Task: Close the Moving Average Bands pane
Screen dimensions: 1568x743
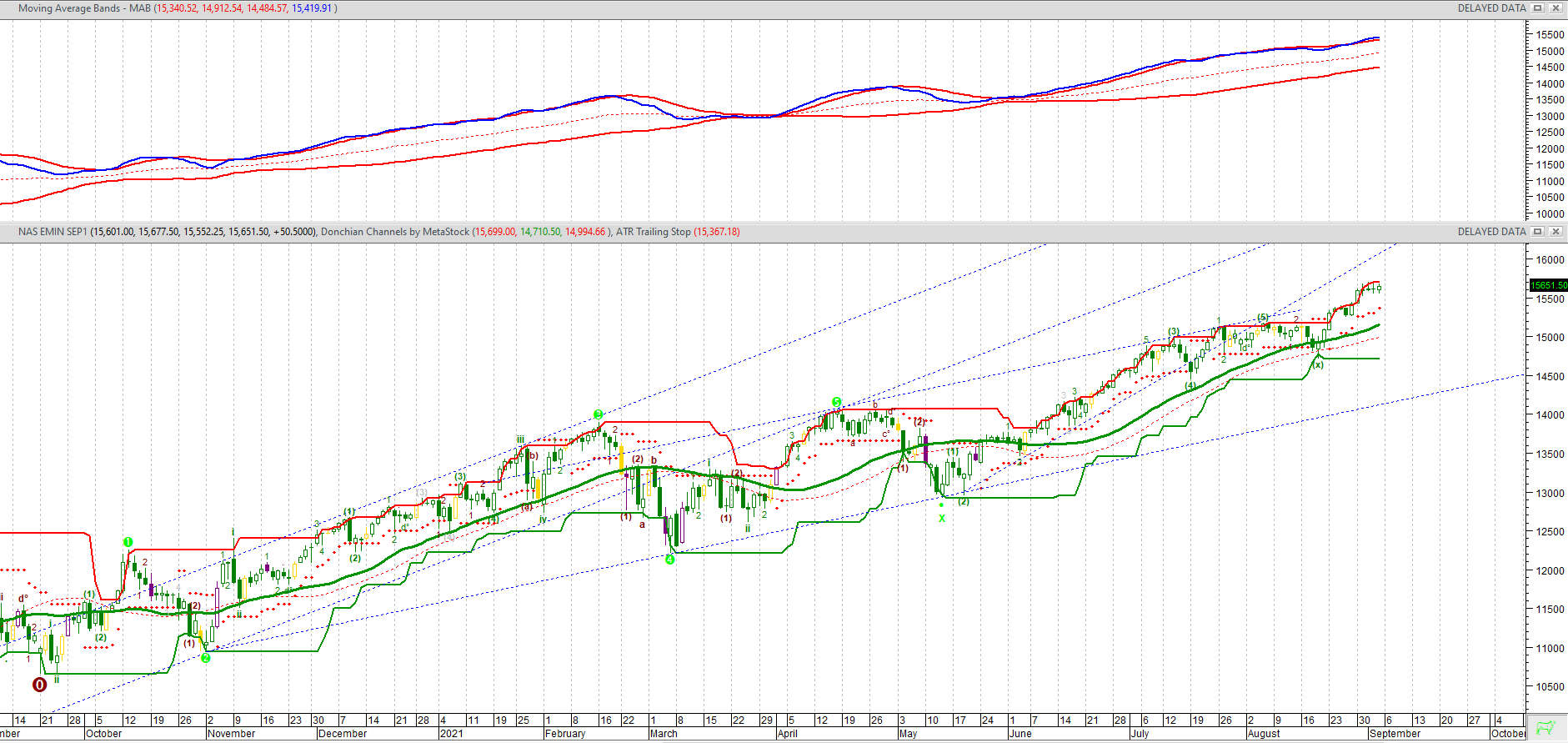Action: [x=1555, y=8]
